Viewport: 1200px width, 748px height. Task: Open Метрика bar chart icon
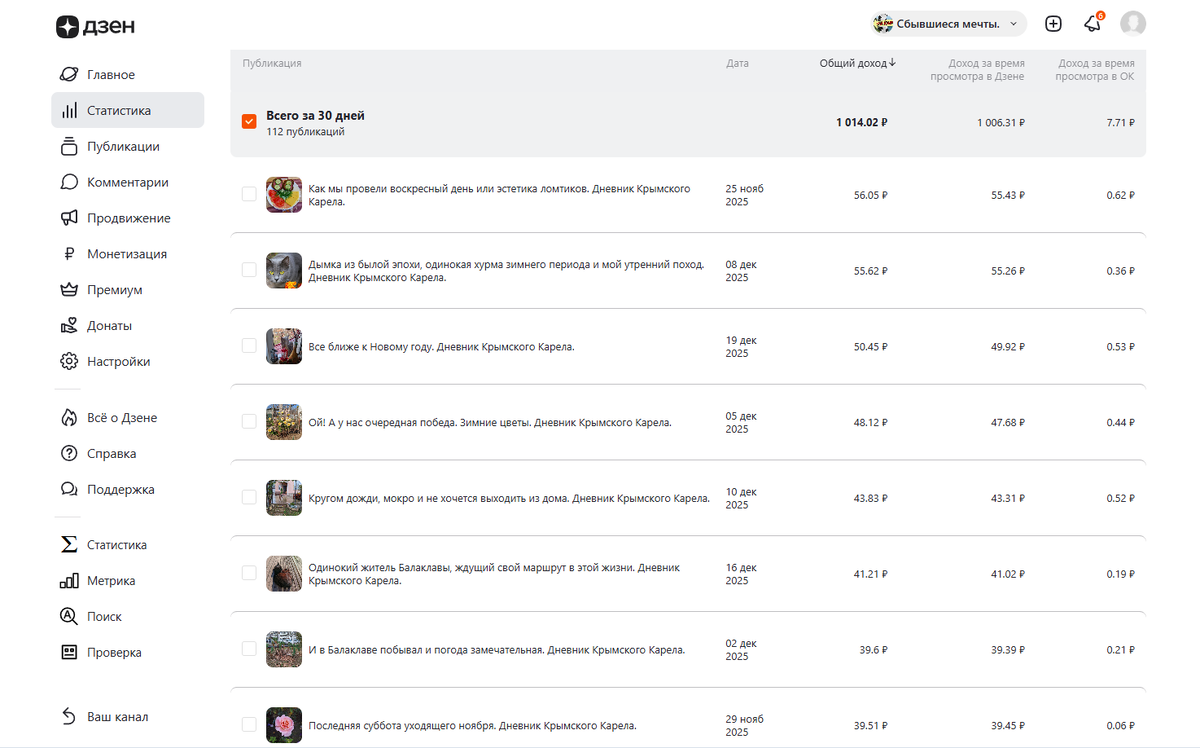pos(69,581)
